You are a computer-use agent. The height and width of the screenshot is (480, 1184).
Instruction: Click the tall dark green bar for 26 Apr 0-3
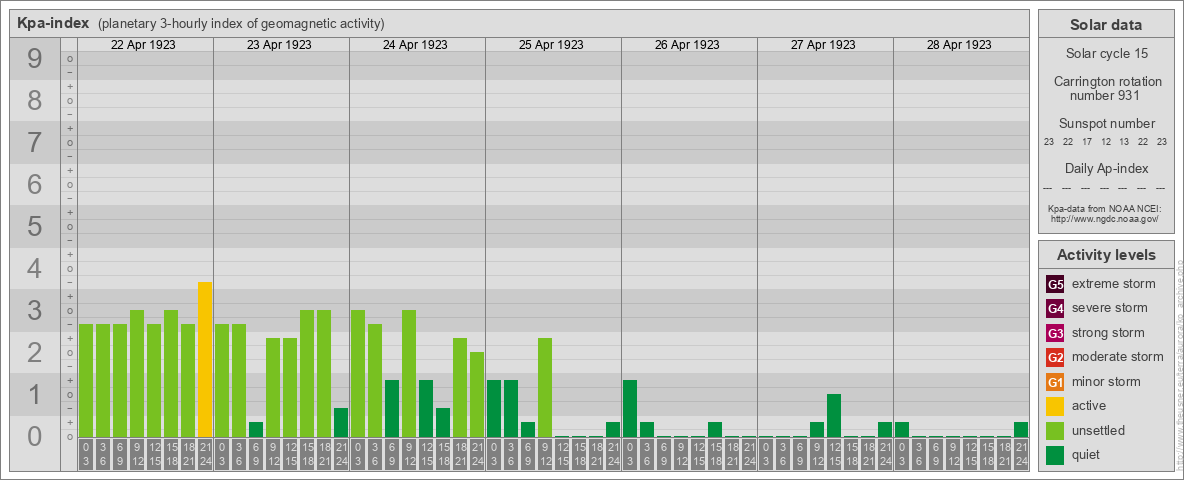pyautogui.click(x=630, y=409)
